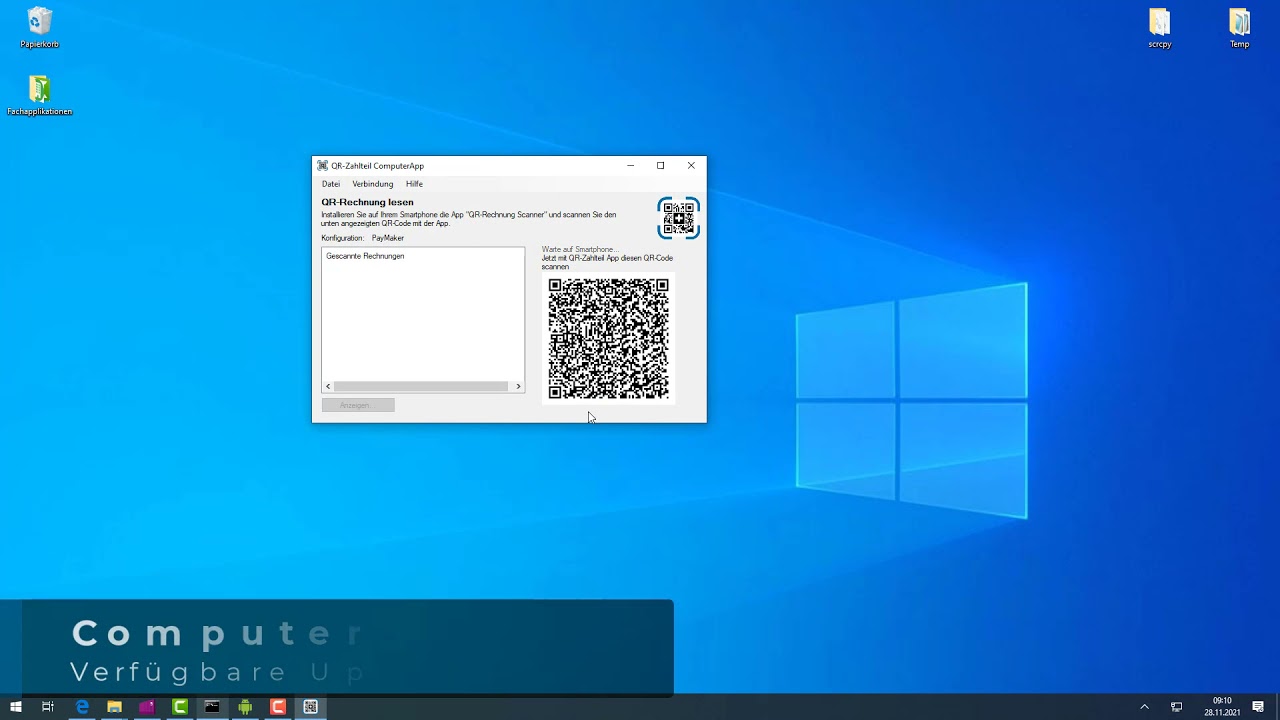Open File Explorer from the taskbar
Image resolution: width=1280 pixels, height=720 pixels.
[x=114, y=707]
